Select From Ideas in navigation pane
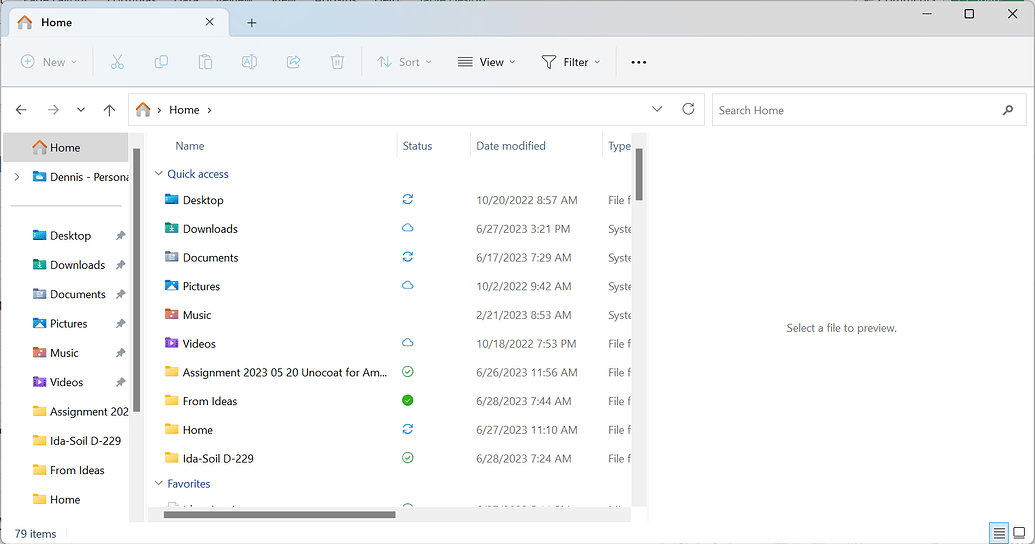 [x=70, y=470]
